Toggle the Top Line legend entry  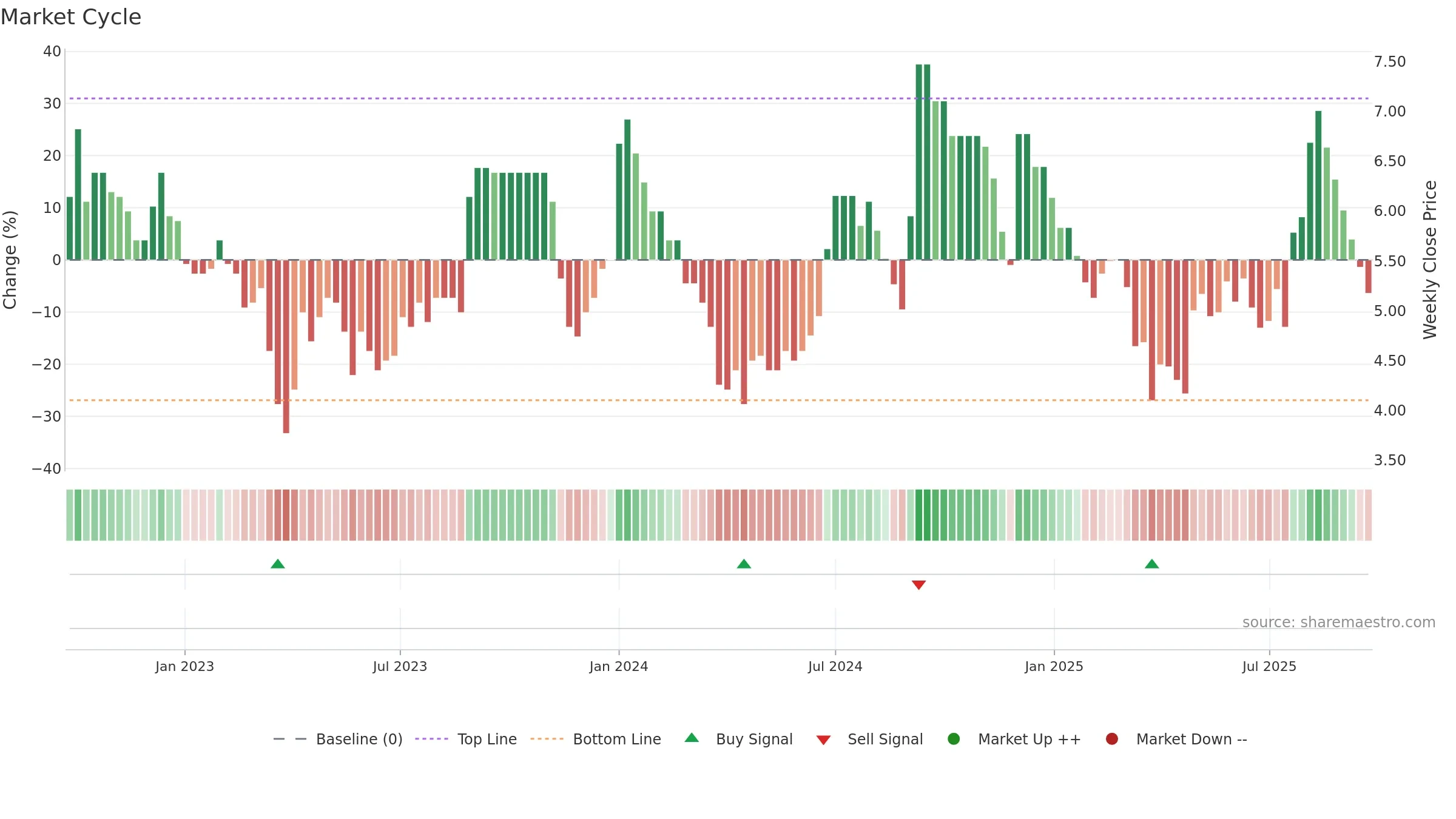pyautogui.click(x=466, y=739)
